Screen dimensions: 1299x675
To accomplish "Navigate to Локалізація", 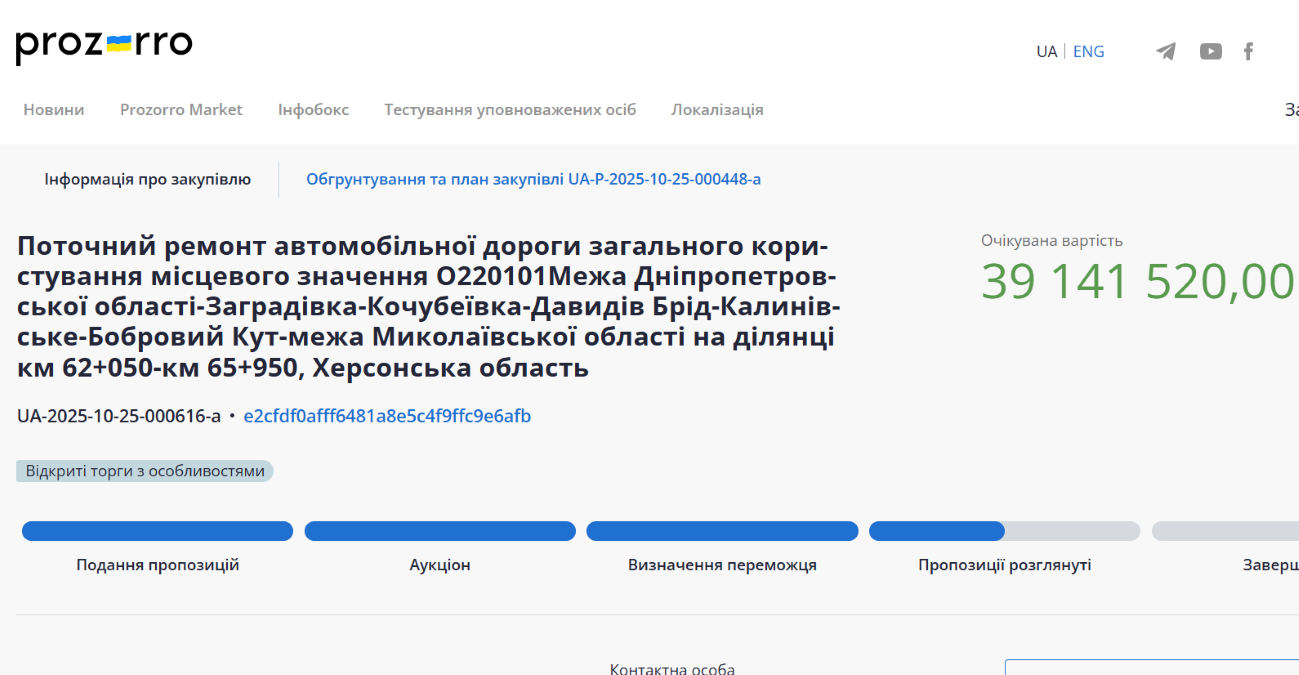I will [x=717, y=110].
